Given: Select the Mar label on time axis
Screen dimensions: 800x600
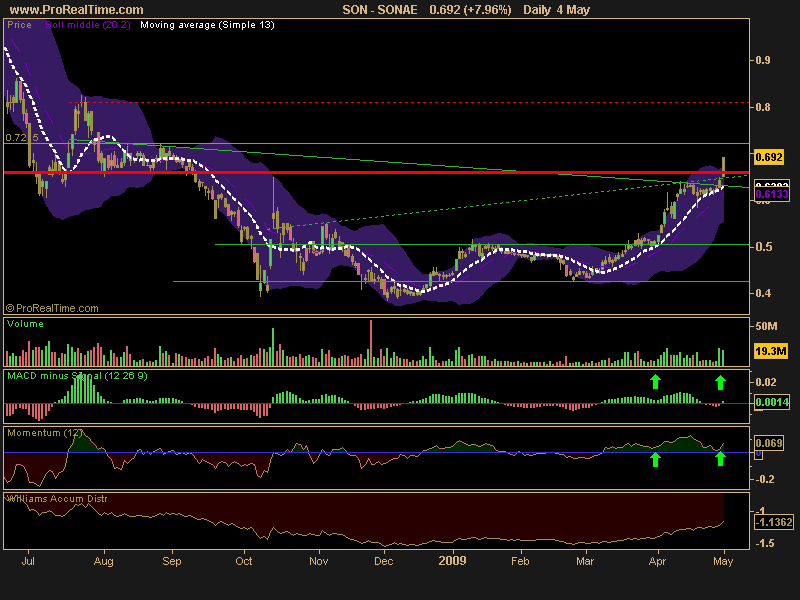Looking at the screenshot, I should tap(585, 561).
